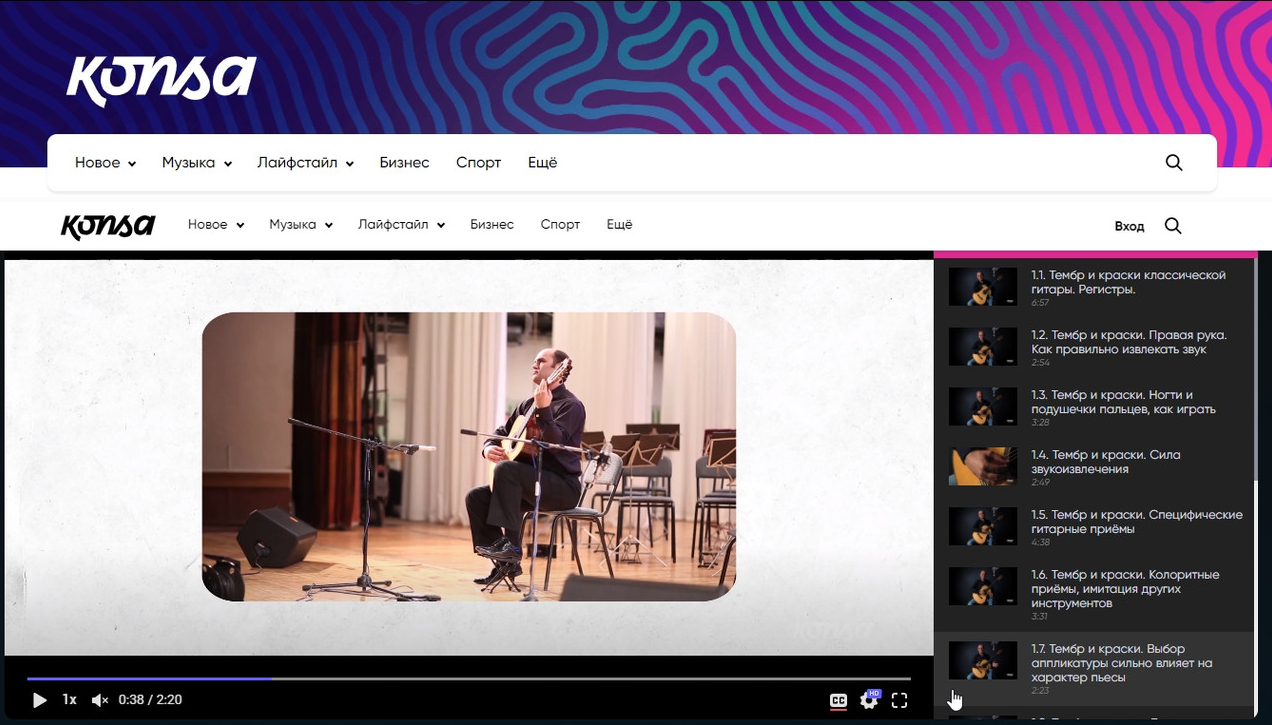The width and height of the screenshot is (1272, 725).
Task: Click the small black Konsa logo
Action: pyautogui.click(x=108, y=226)
